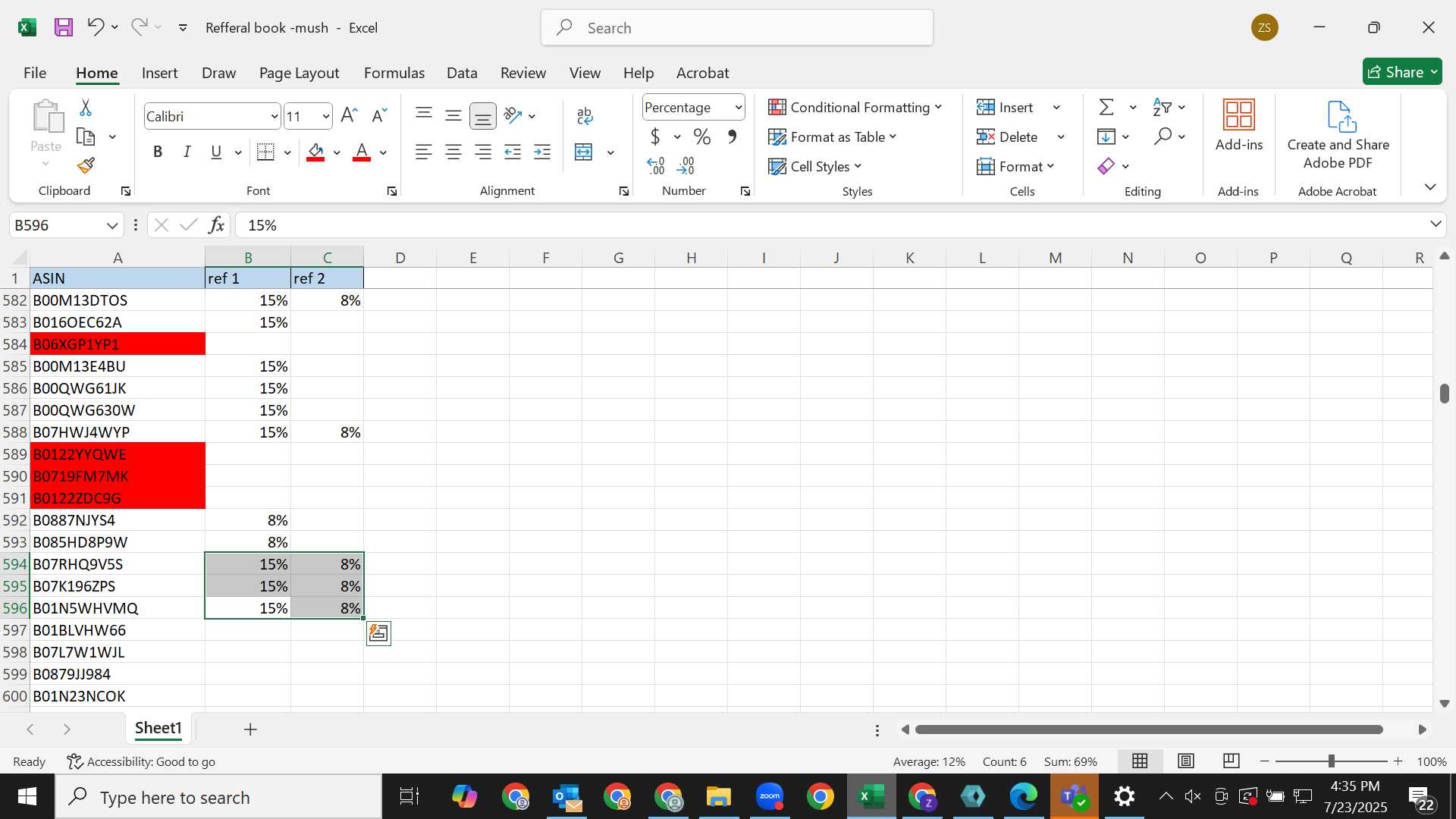This screenshot has width=1456, height=819.
Task: Click the Search box in title bar
Action: click(x=737, y=28)
